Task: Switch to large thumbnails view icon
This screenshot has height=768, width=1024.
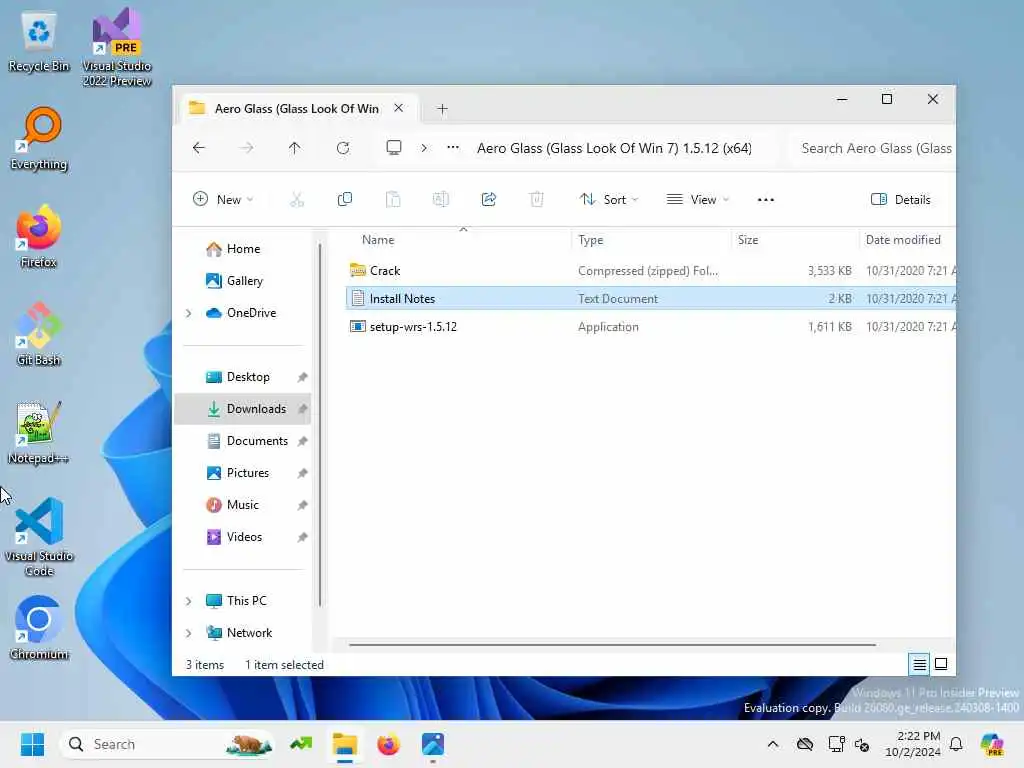Action: tap(941, 664)
